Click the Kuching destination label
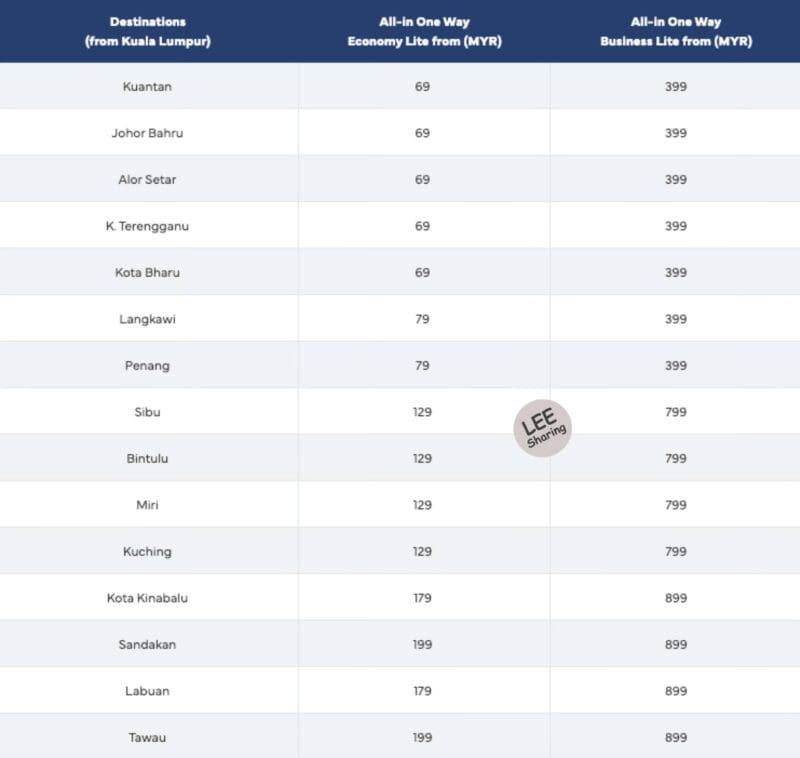Image resolution: width=800 pixels, height=758 pixels. tap(147, 551)
